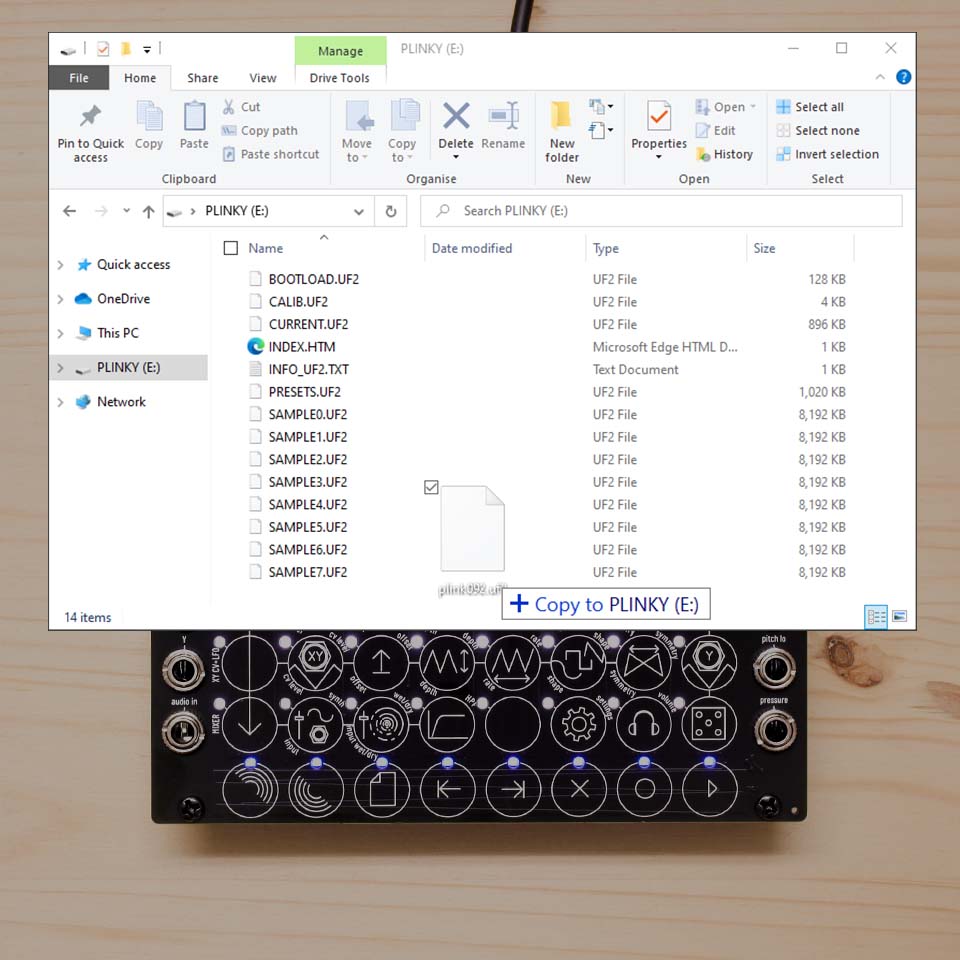Open Customize Quick Access Toolbar dropdown
Image resolution: width=960 pixels, height=960 pixels.
[x=147, y=50]
